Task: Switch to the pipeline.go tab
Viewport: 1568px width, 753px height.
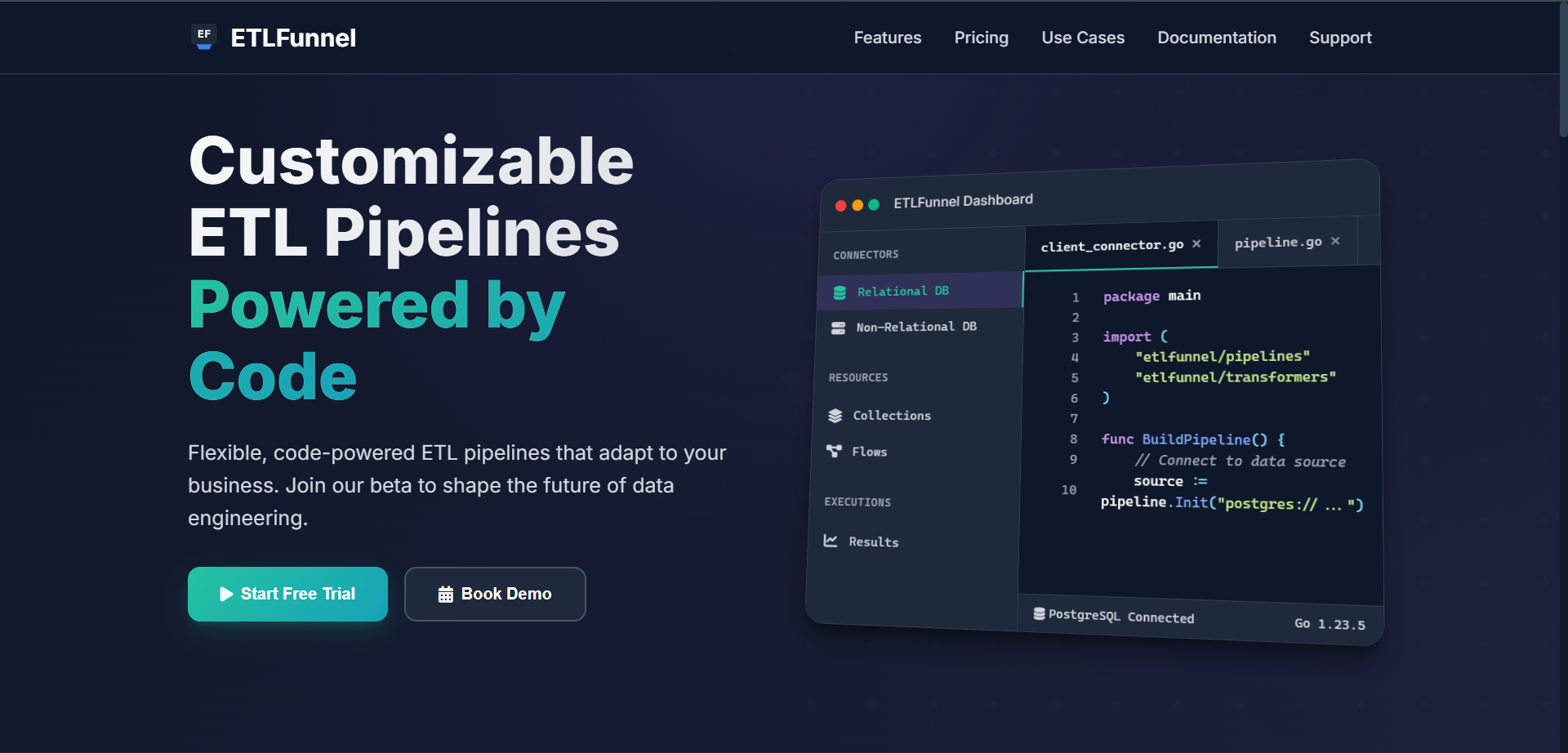Action: tap(1278, 242)
